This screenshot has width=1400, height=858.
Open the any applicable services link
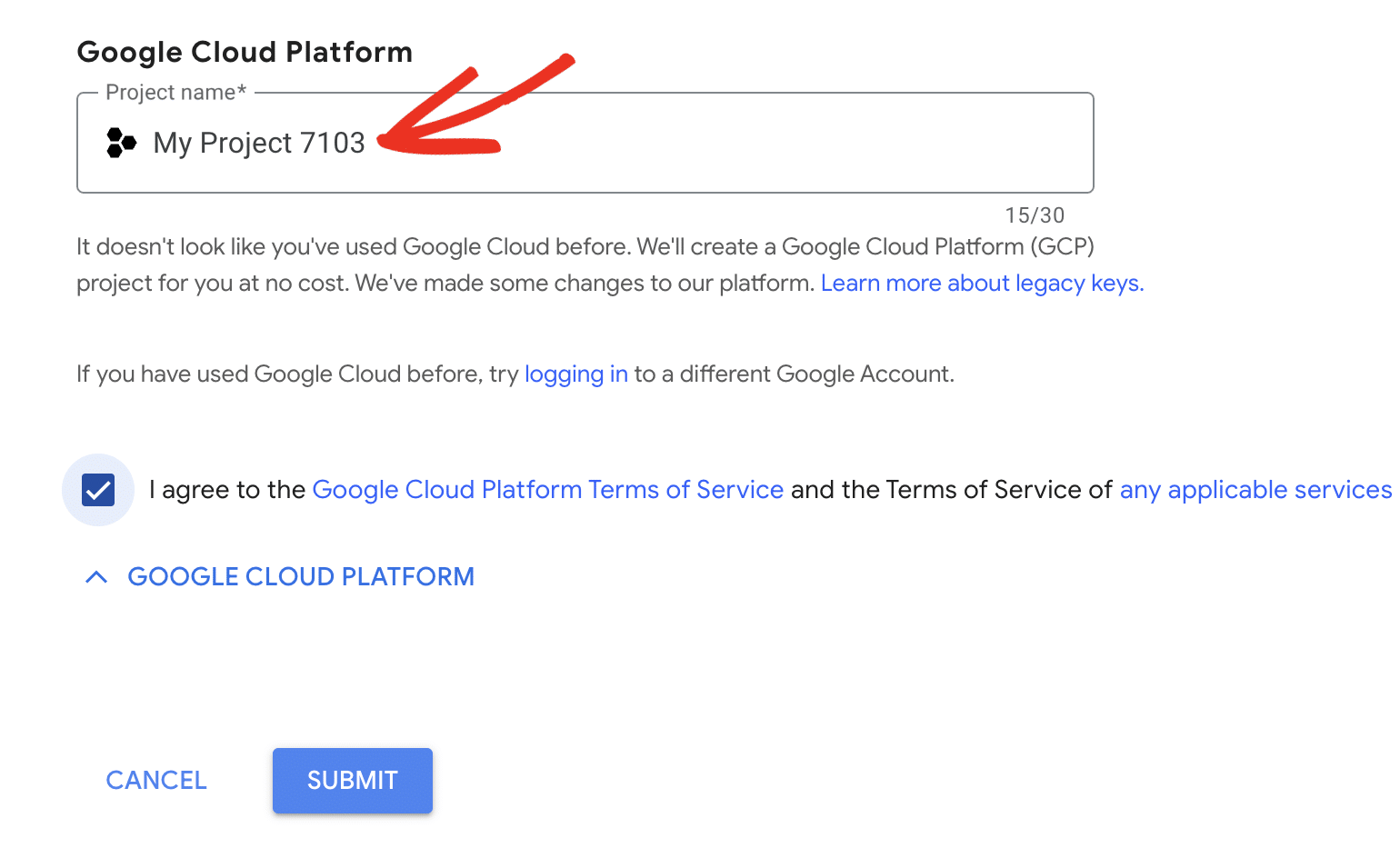click(1255, 490)
